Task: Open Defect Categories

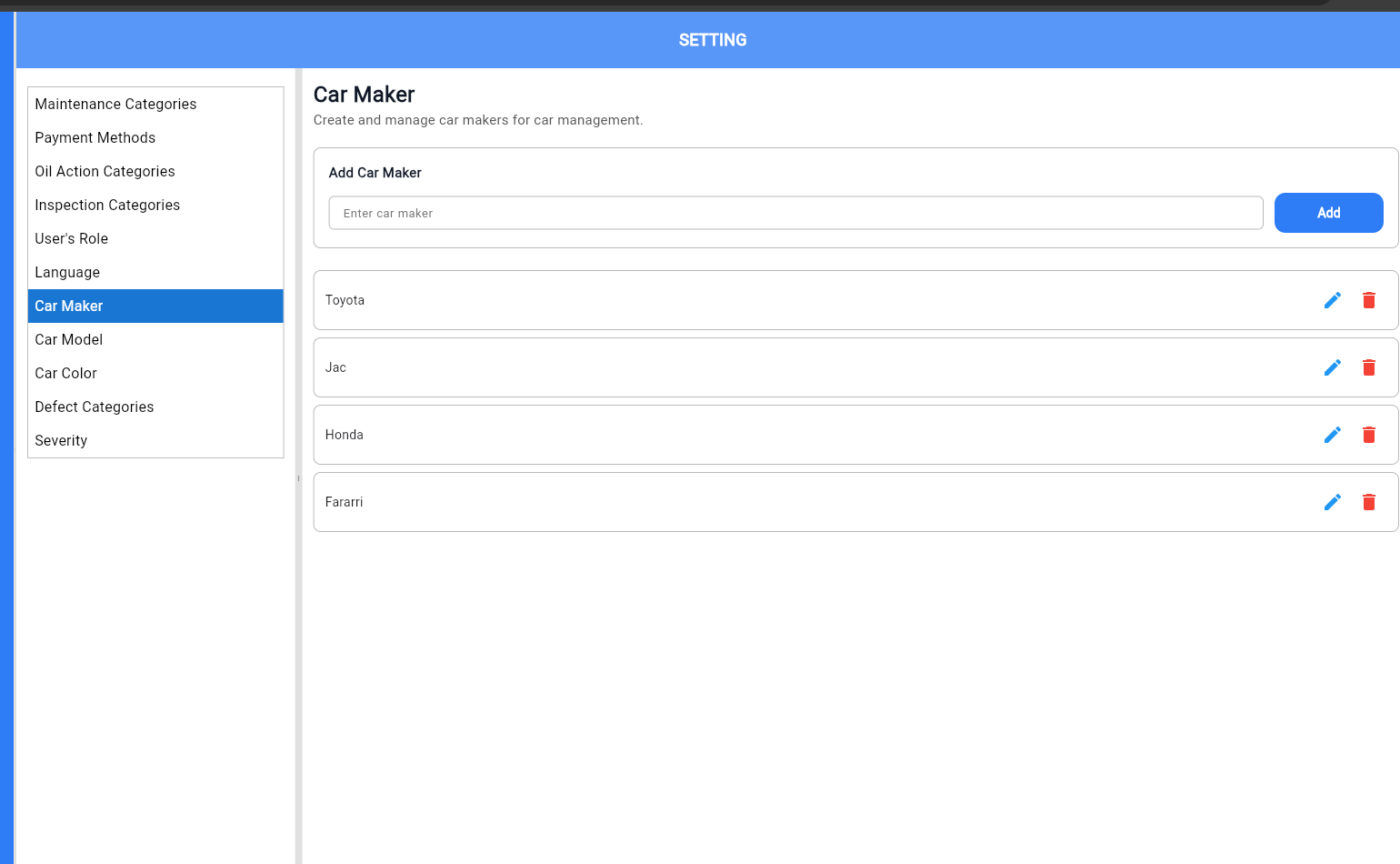Action: 95,407
